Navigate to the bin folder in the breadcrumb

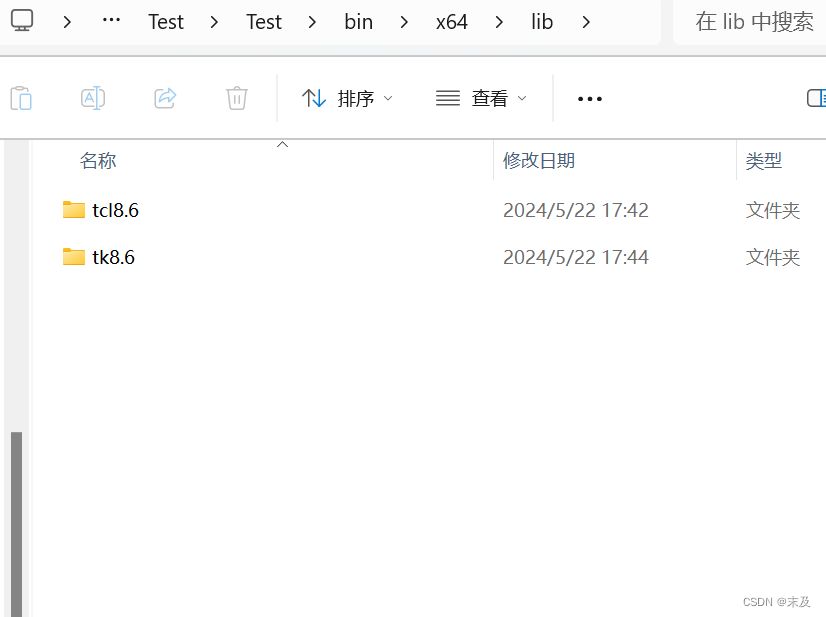click(358, 21)
